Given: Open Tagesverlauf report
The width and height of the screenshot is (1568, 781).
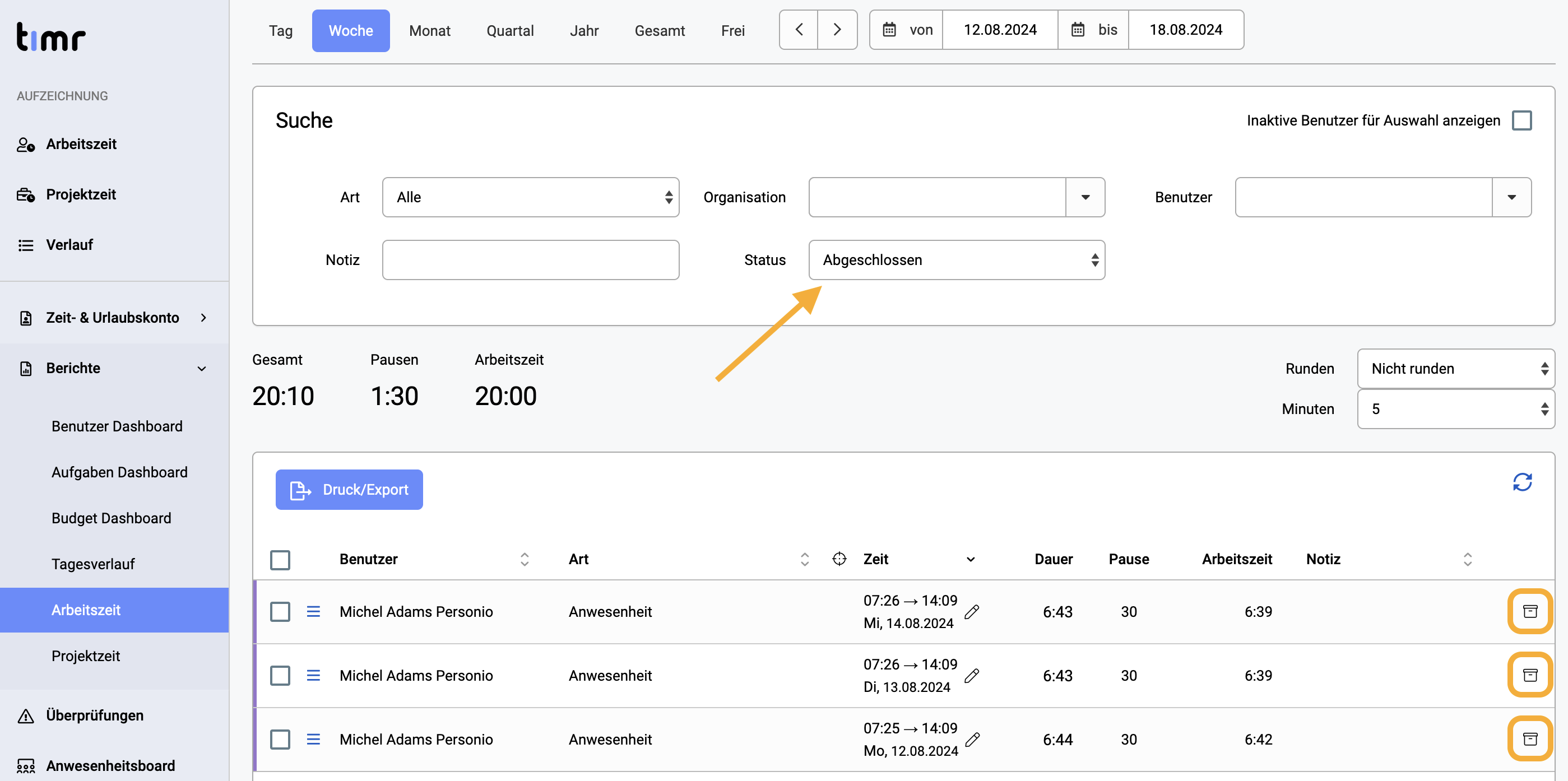Looking at the screenshot, I should (93, 564).
